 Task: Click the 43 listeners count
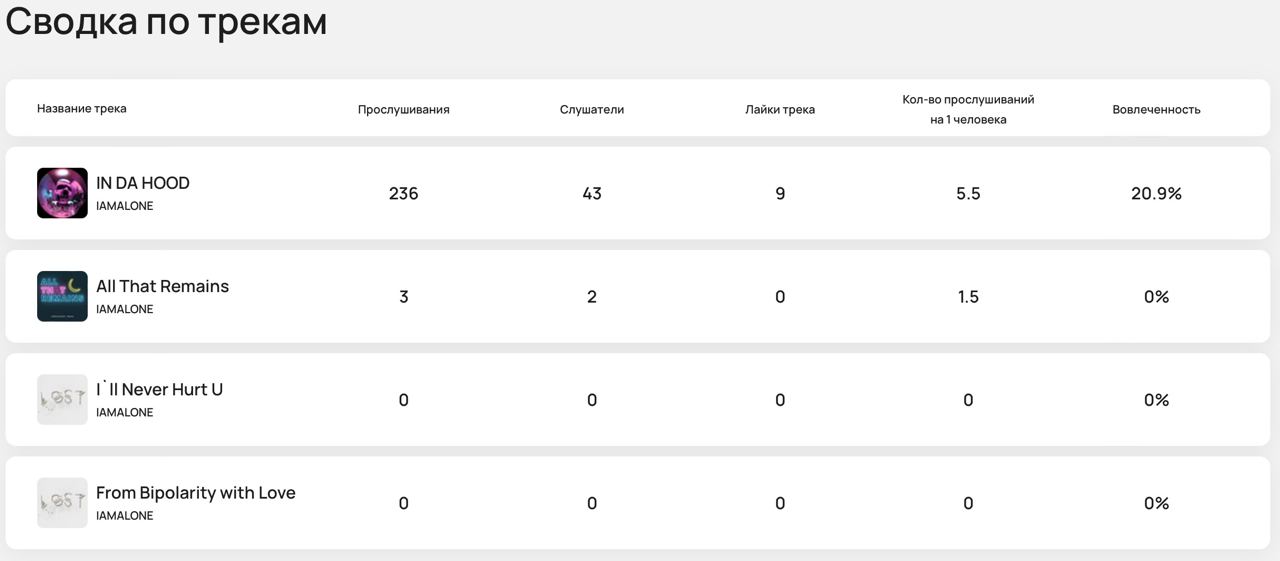(x=592, y=193)
